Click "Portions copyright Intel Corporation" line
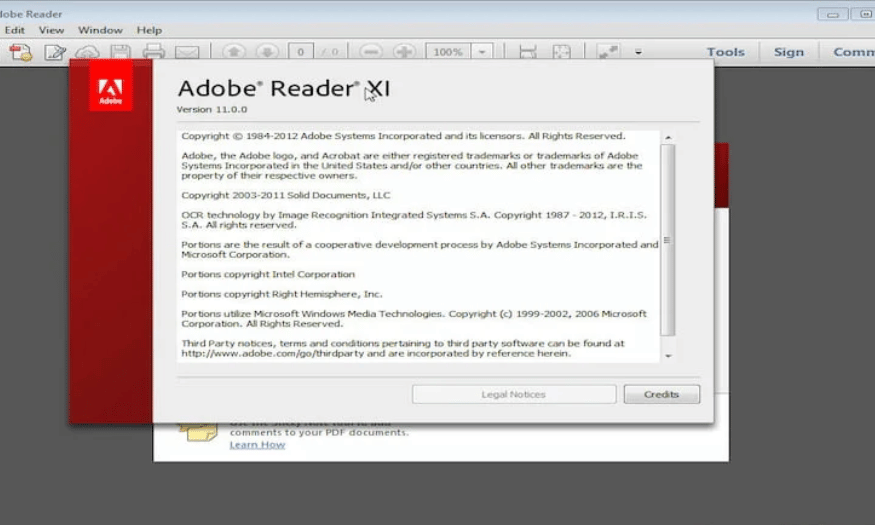The width and height of the screenshot is (875, 525). [268, 274]
